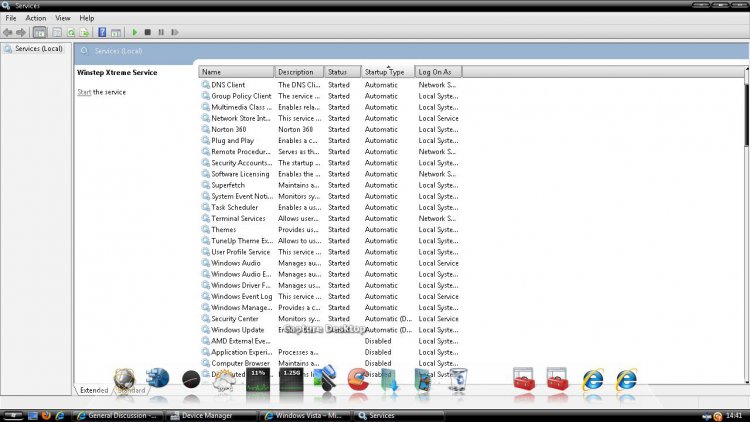Select the Windows Update service row
750x422 pixels.
[x=330, y=330]
